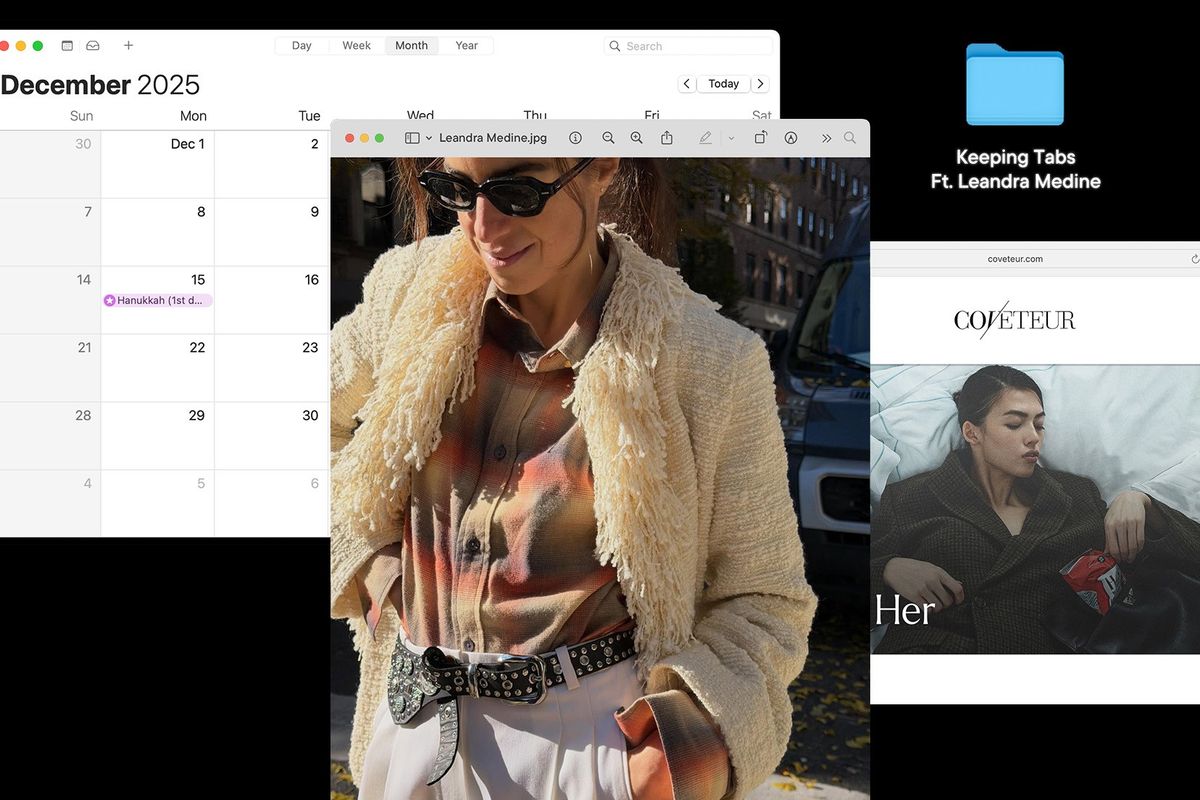This screenshot has height=800, width=1200.
Task: Toggle the Preview sidebar
Action: 413,137
